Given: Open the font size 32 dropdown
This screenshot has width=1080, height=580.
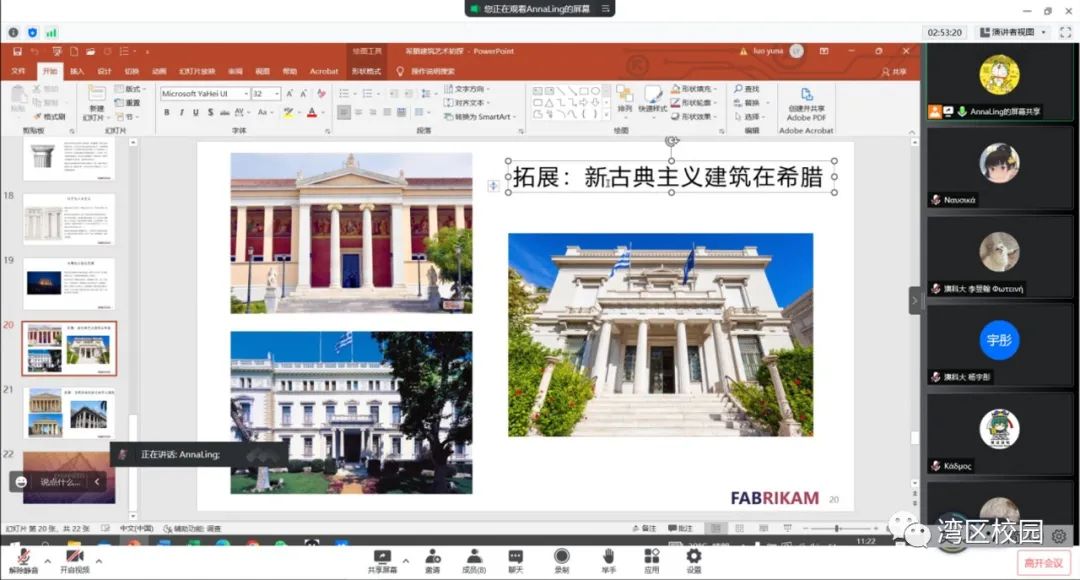Looking at the screenshot, I should 277,94.
